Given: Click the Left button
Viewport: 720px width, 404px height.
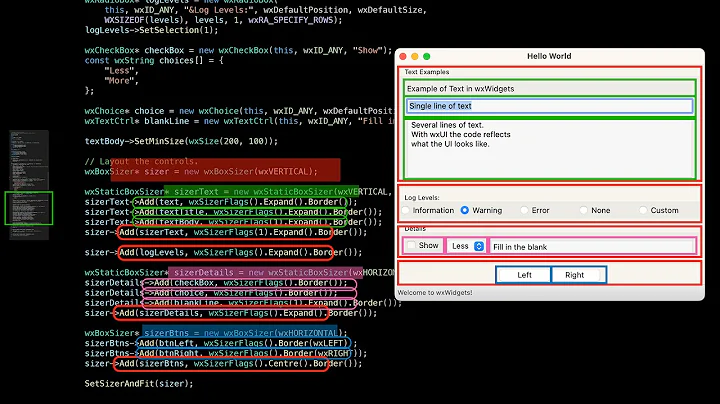Looking at the screenshot, I should click(x=524, y=275).
